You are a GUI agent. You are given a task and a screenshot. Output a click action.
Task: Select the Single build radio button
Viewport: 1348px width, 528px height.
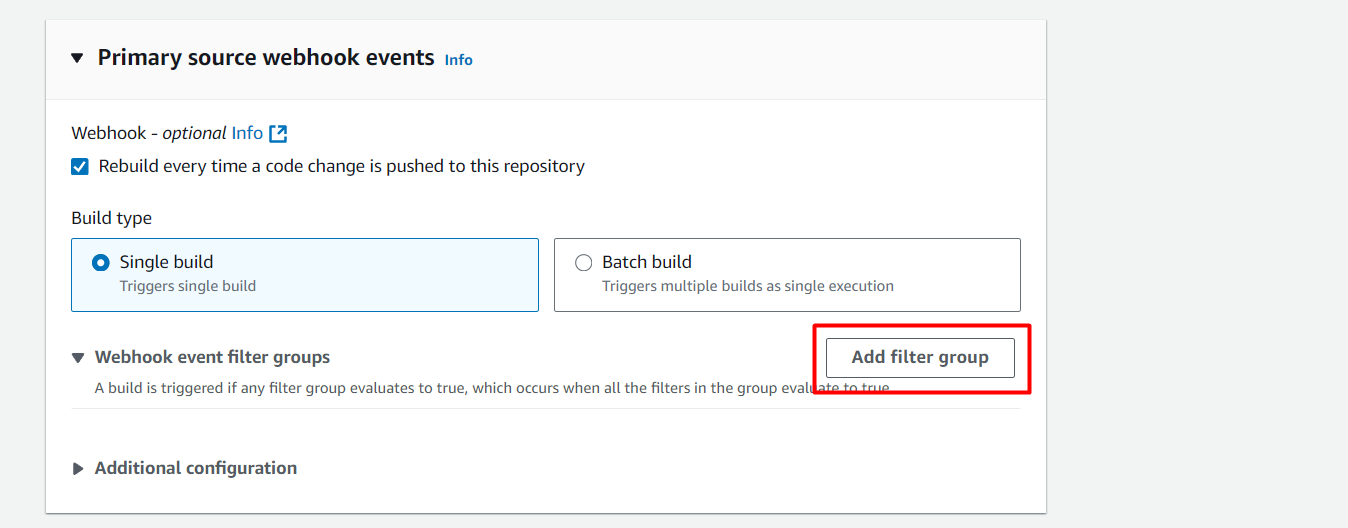point(101,263)
